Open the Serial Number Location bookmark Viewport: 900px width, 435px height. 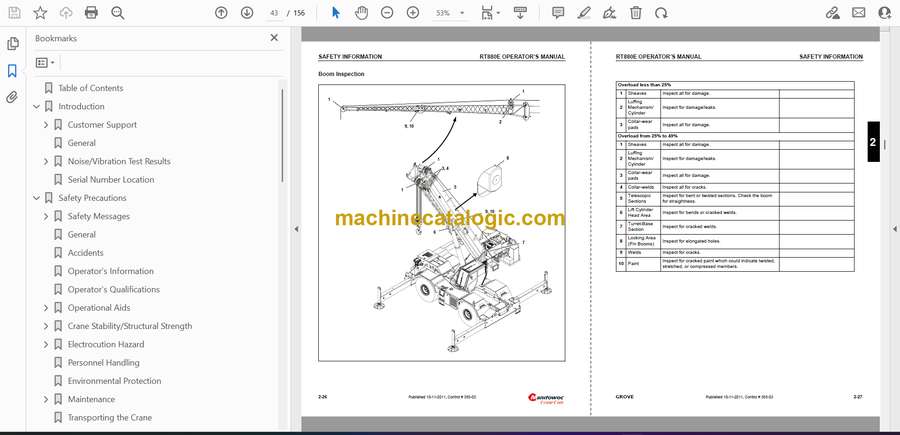[111, 180]
